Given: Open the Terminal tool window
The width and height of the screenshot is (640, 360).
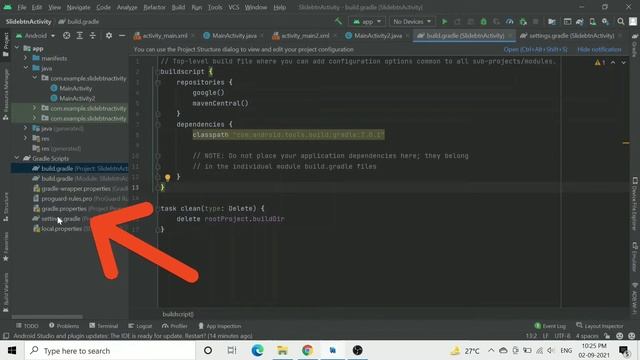Looking at the screenshot, I should (x=104, y=326).
